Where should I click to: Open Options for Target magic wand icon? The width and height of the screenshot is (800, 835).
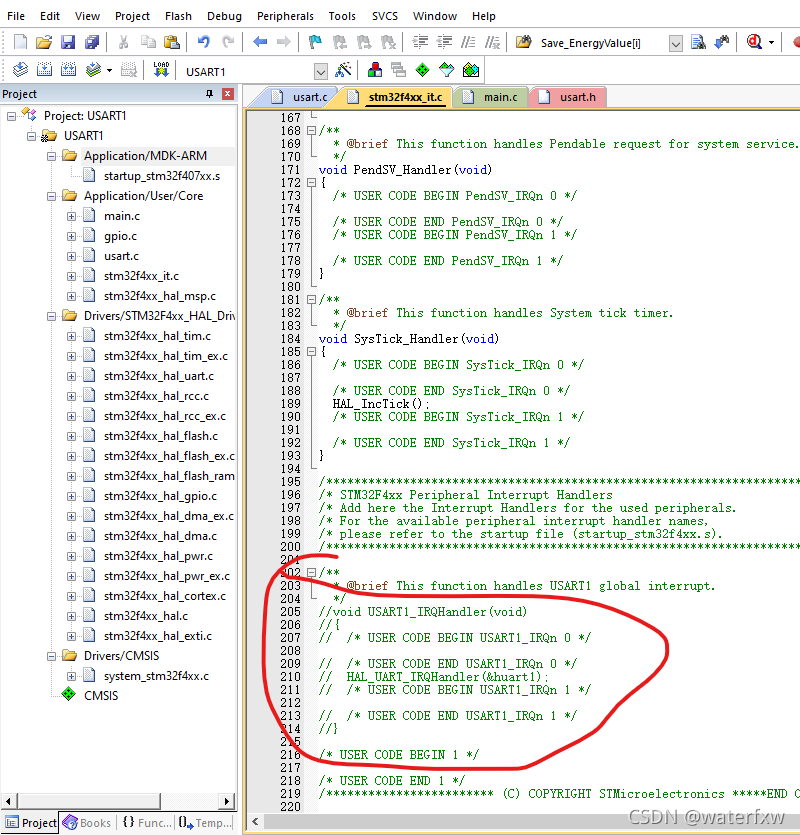click(x=344, y=70)
